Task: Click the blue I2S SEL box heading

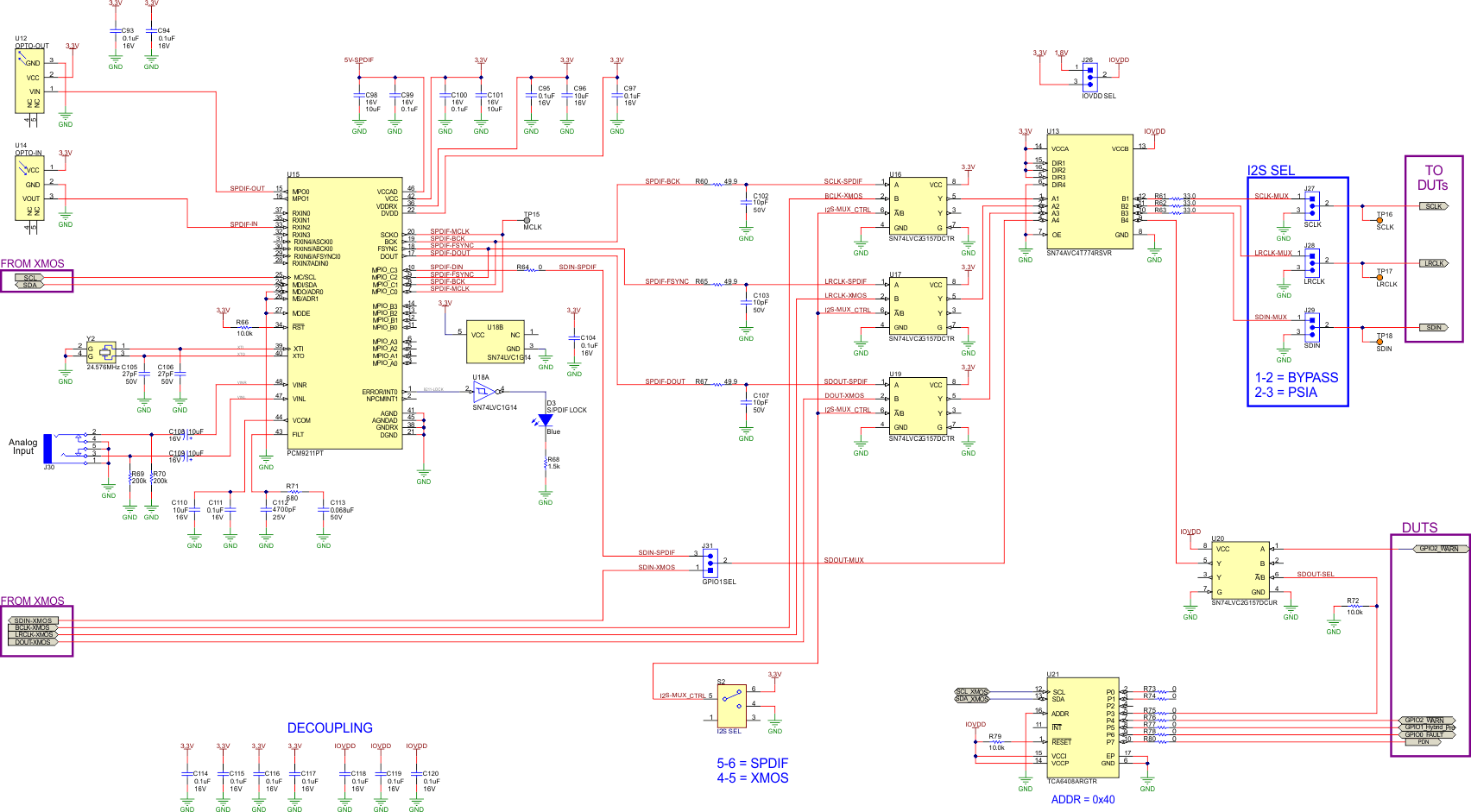Action: (1272, 171)
